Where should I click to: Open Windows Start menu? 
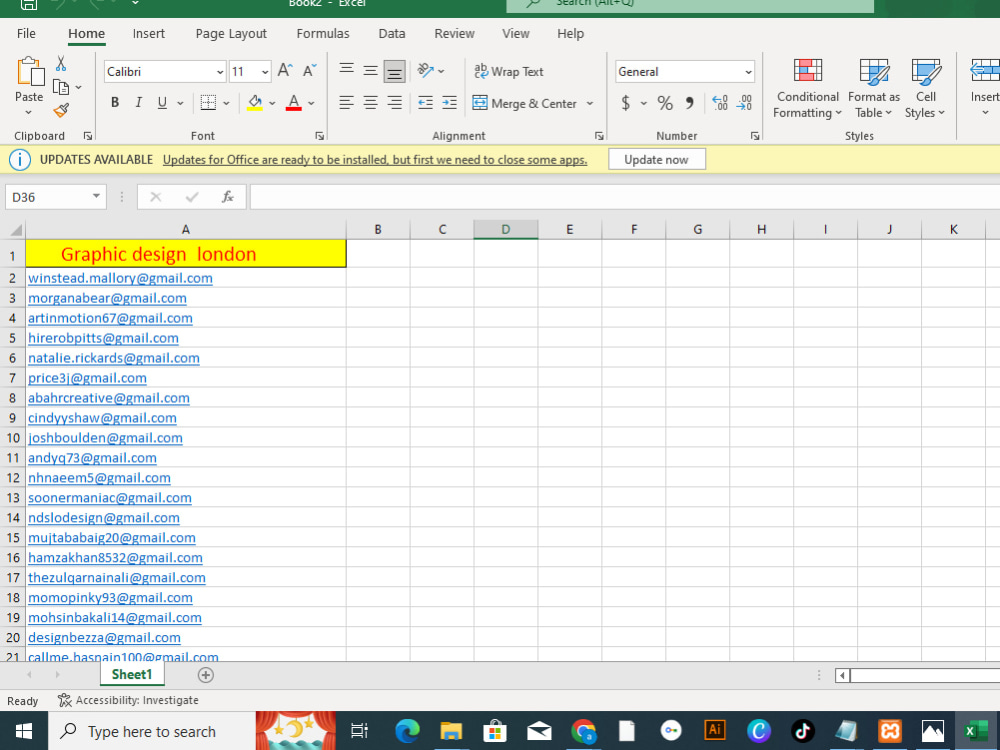[24, 731]
